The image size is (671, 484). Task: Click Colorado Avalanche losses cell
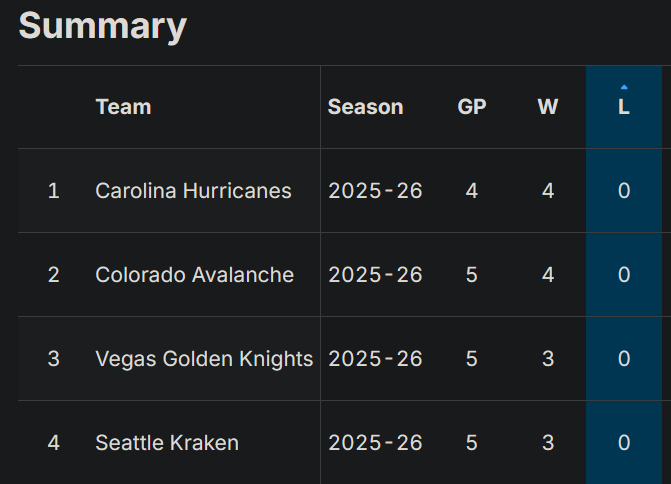(624, 274)
